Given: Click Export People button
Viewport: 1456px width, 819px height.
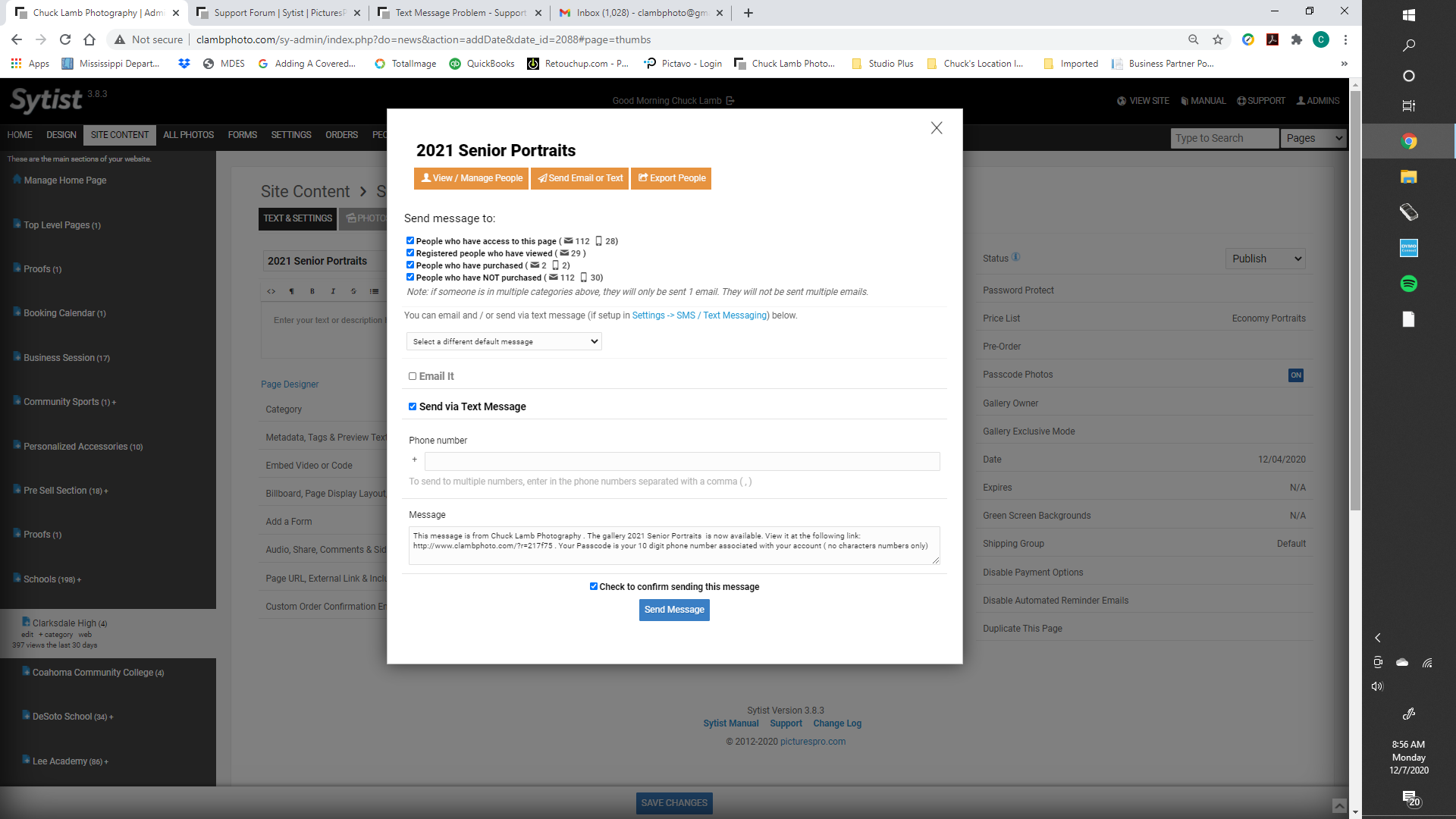Looking at the screenshot, I should click(671, 178).
